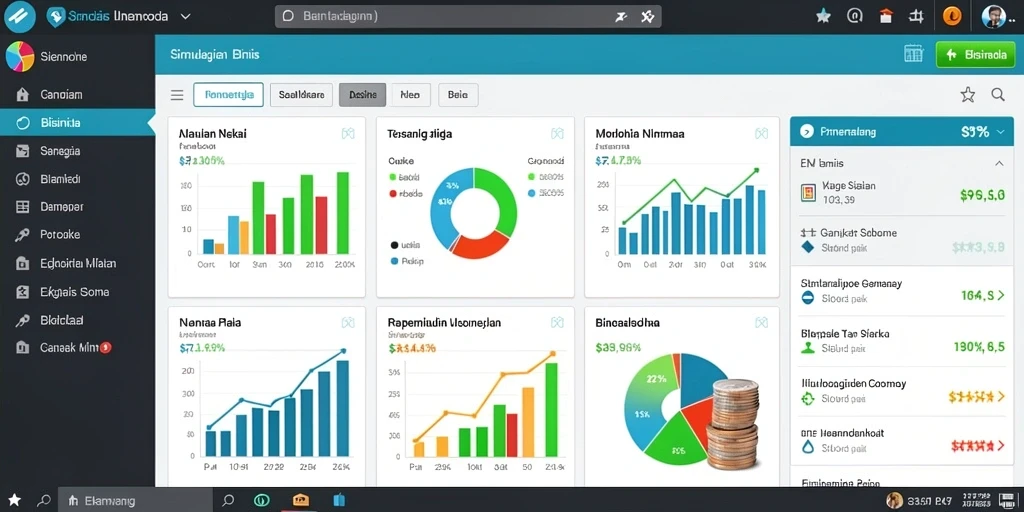Switch to the Soalldnare tab

point(301,95)
